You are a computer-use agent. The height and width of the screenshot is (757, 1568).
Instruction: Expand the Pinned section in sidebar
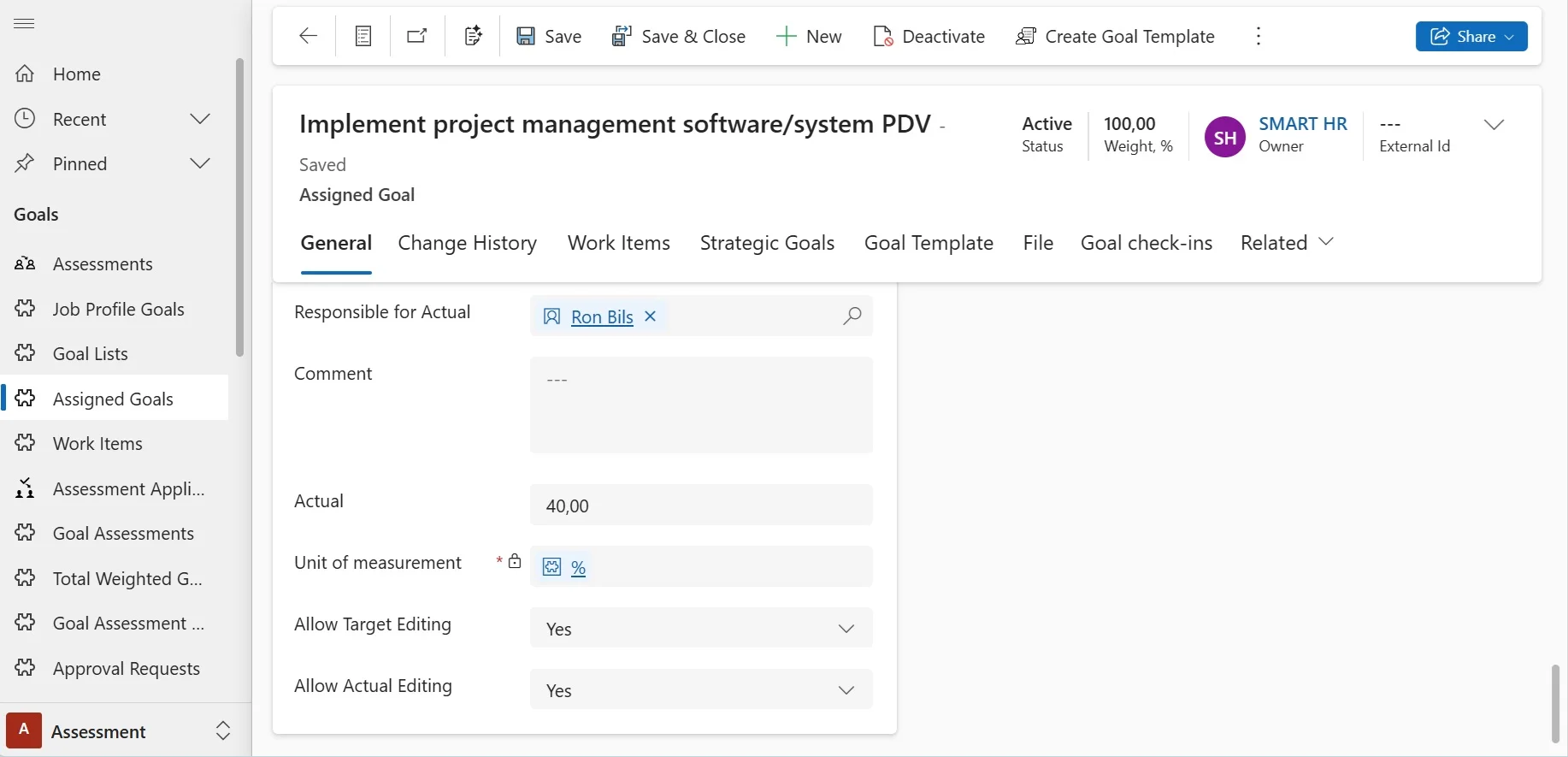point(200,163)
